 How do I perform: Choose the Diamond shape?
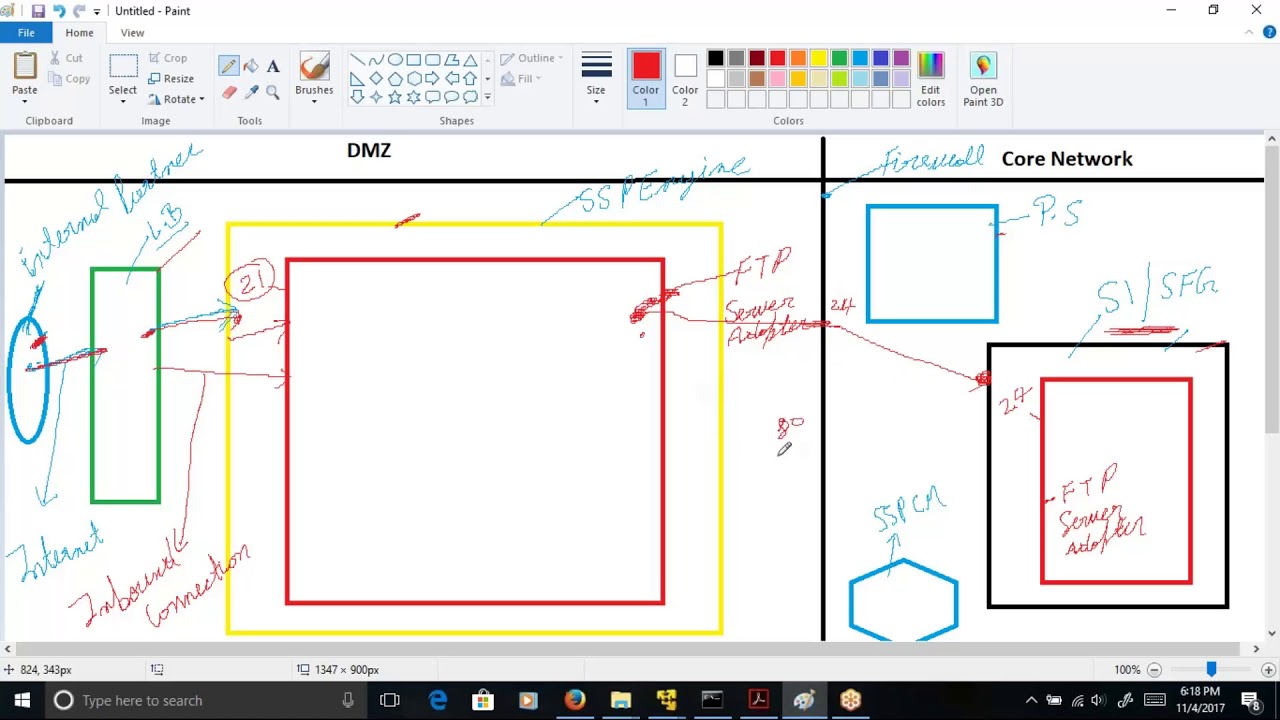tap(376, 78)
